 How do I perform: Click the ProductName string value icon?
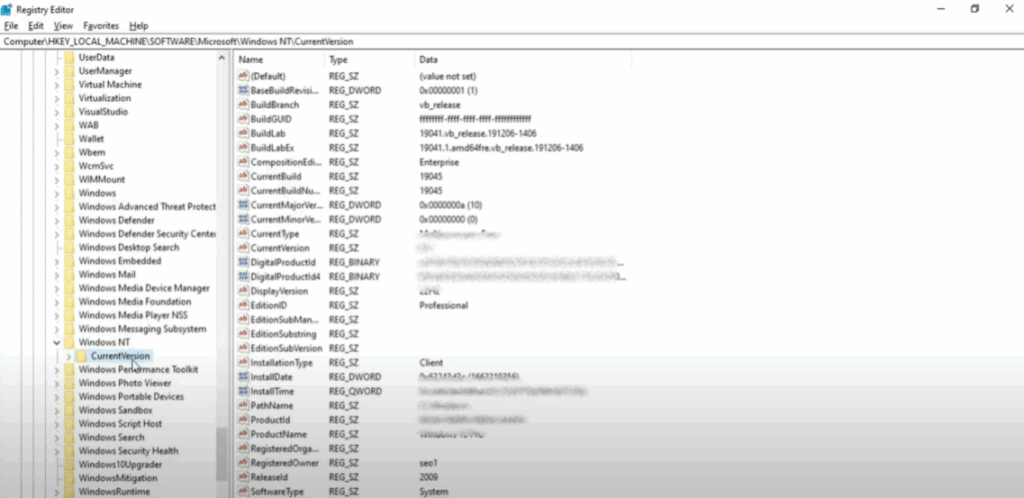(x=244, y=435)
